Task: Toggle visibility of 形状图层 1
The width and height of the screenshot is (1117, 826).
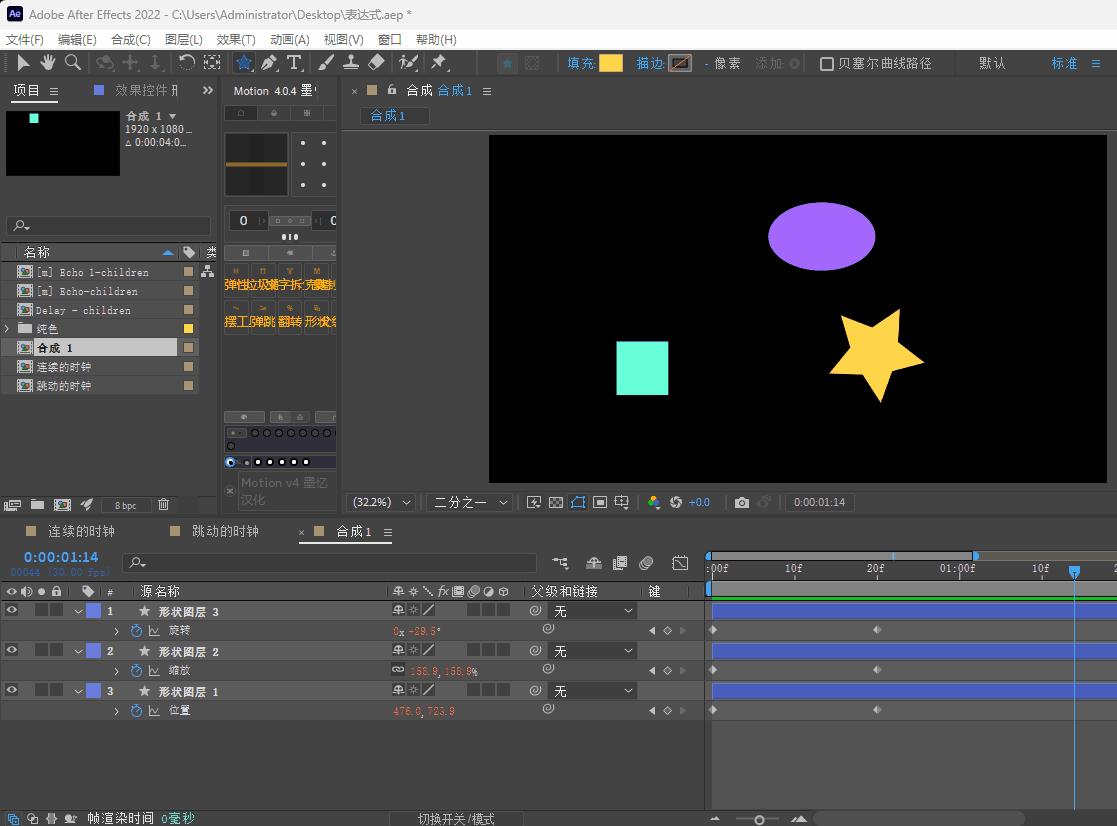Action: (x=12, y=691)
